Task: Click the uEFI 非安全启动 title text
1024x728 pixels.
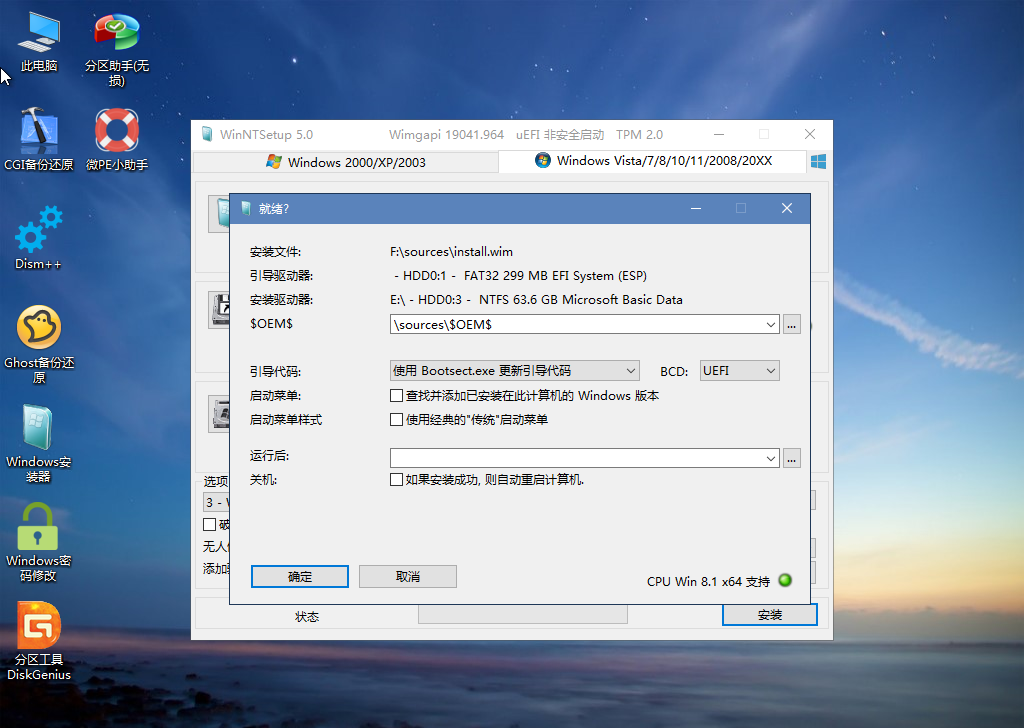Action: 560,135
